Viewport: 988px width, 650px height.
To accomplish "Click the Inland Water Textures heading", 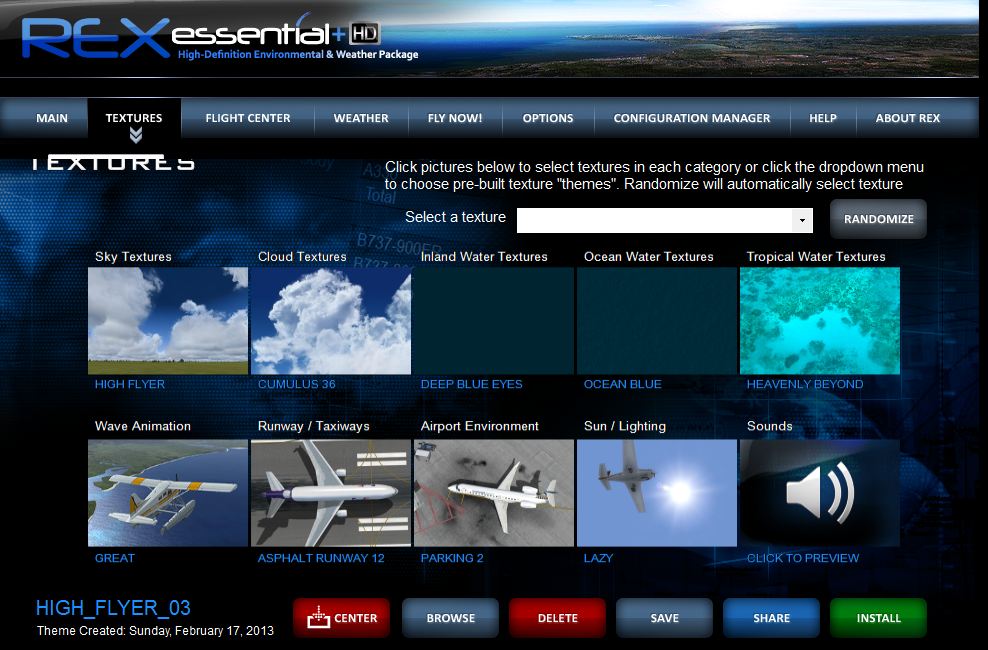I will [484, 257].
